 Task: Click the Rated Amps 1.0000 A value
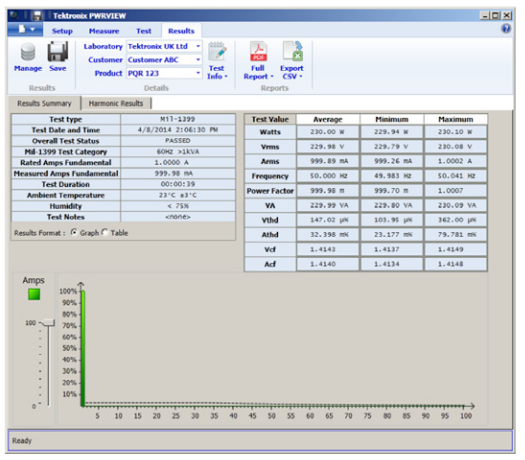pyautogui.click(x=177, y=162)
